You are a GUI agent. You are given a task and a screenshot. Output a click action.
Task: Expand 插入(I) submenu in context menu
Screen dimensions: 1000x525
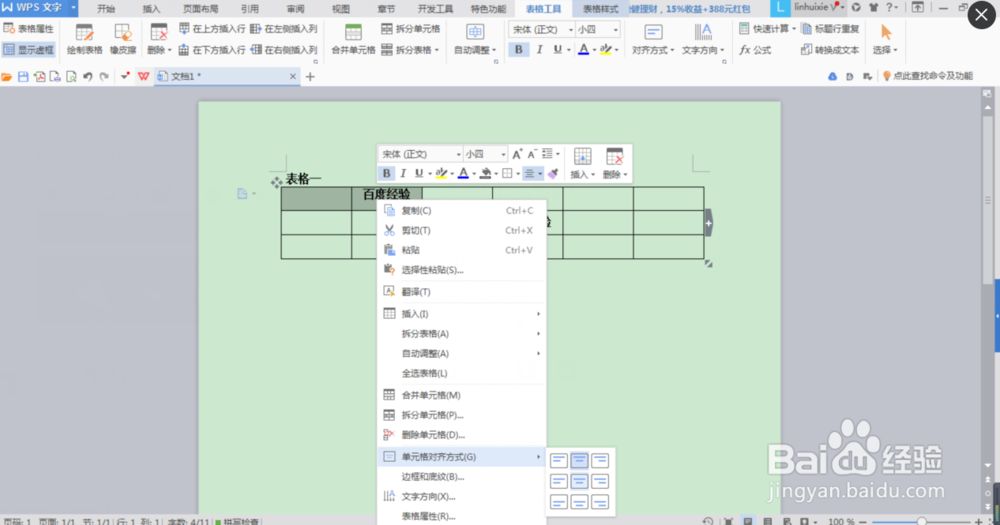pyautogui.click(x=462, y=314)
